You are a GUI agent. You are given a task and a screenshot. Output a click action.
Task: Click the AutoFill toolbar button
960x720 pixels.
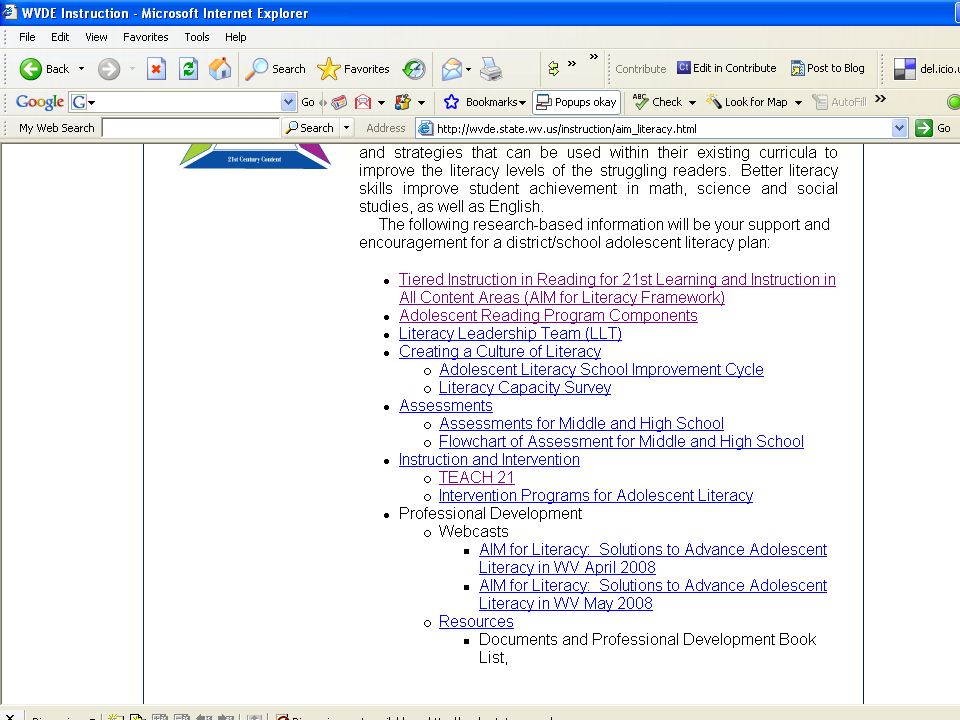(839, 102)
